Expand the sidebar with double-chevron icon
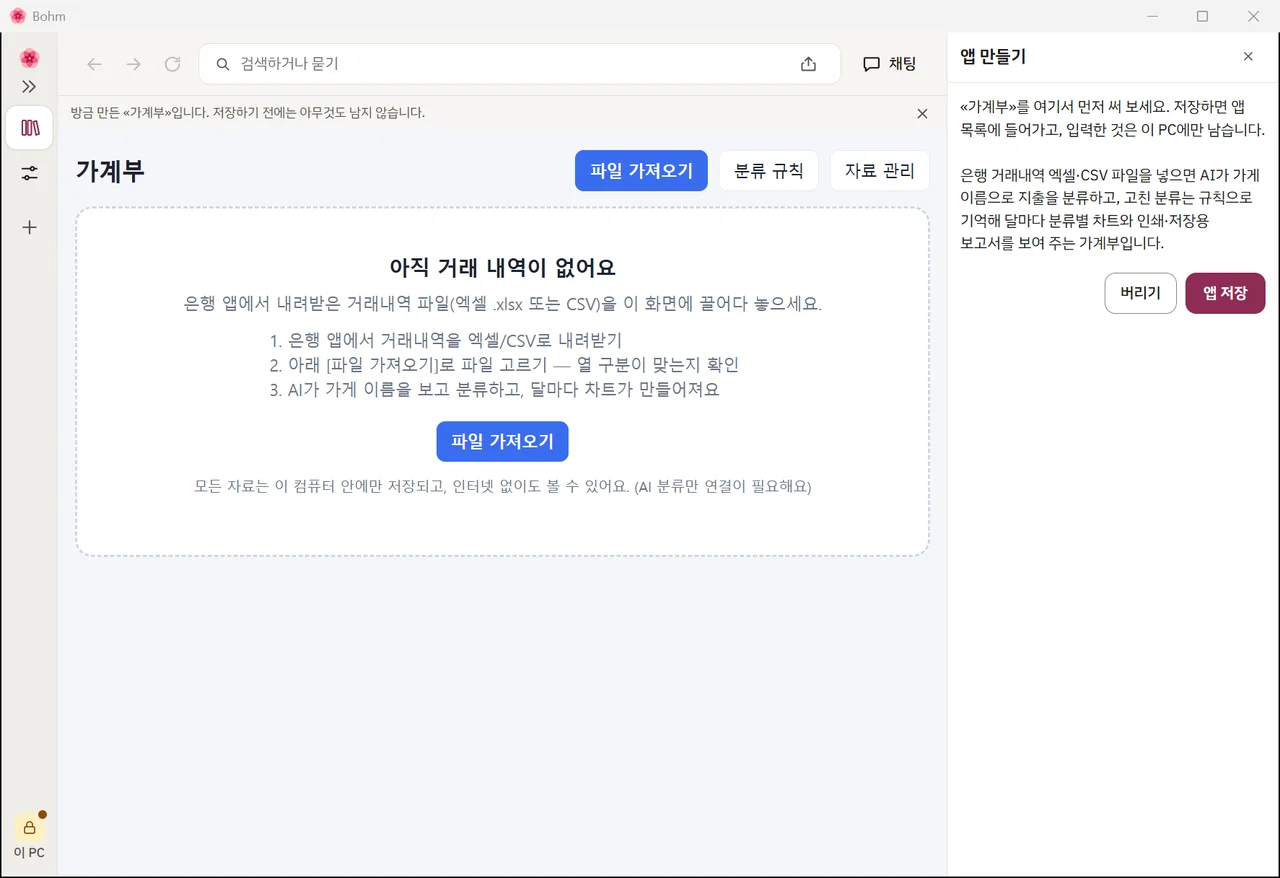This screenshot has width=1280, height=878. pyautogui.click(x=29, y=87)
